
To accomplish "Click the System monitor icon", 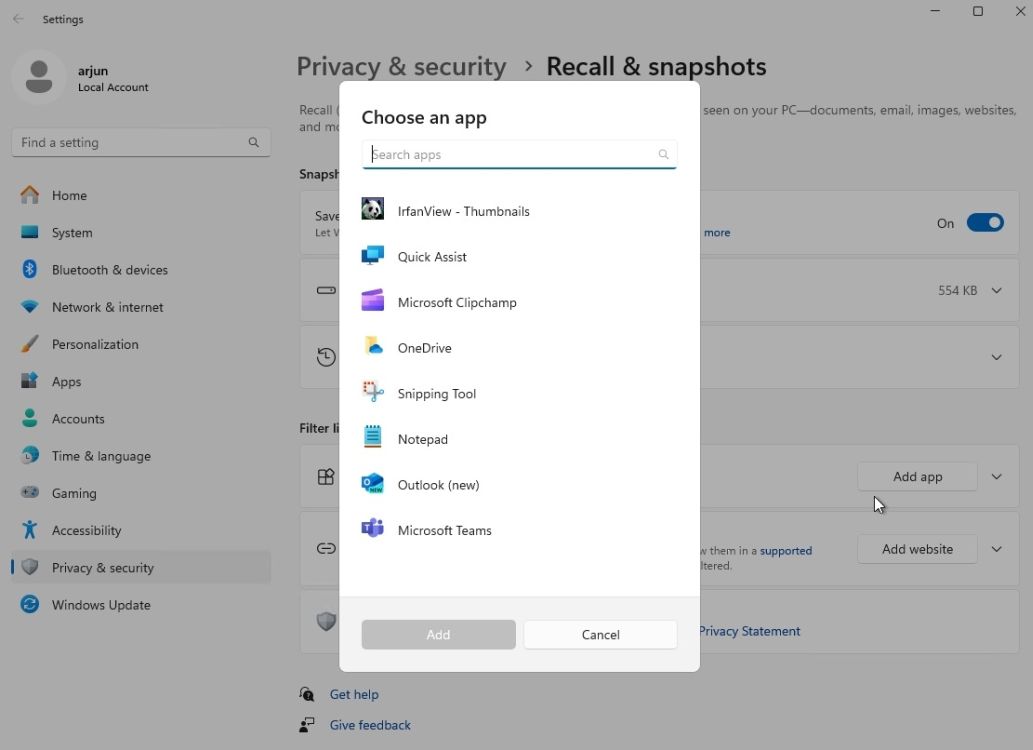I will point(30,232).
